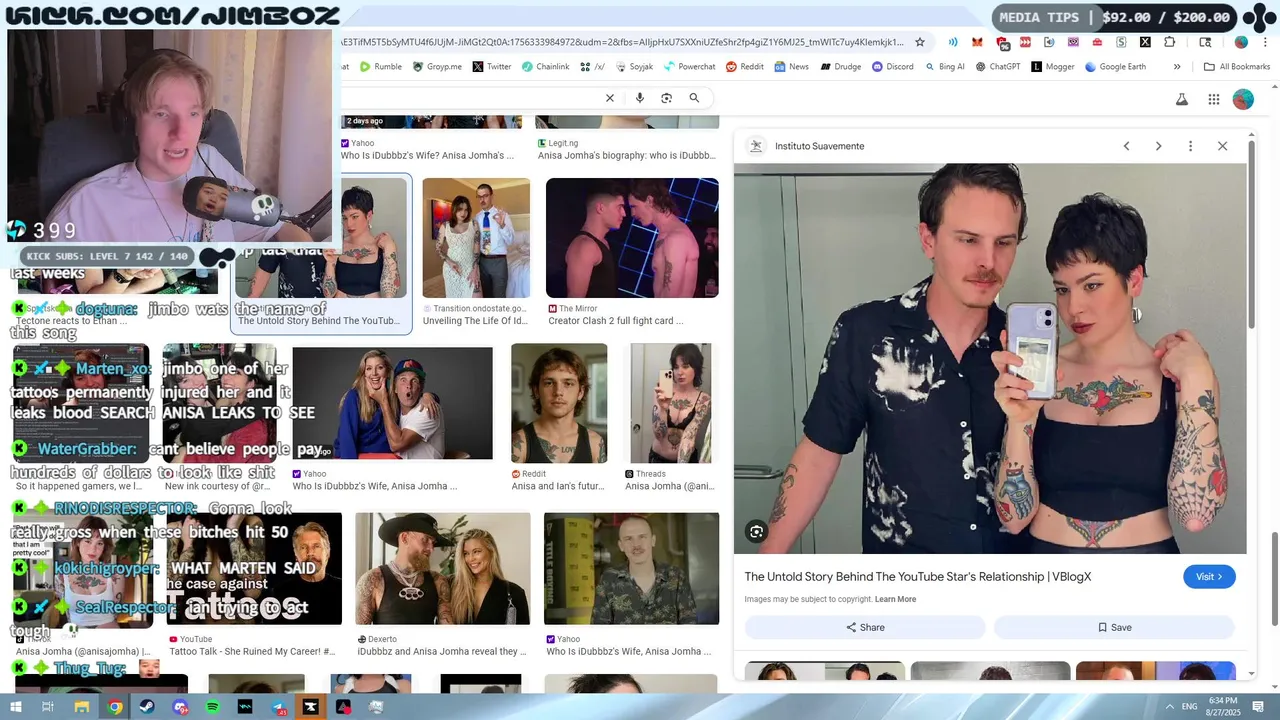
Task: Click the address bar URL
Action: (620, 42)
